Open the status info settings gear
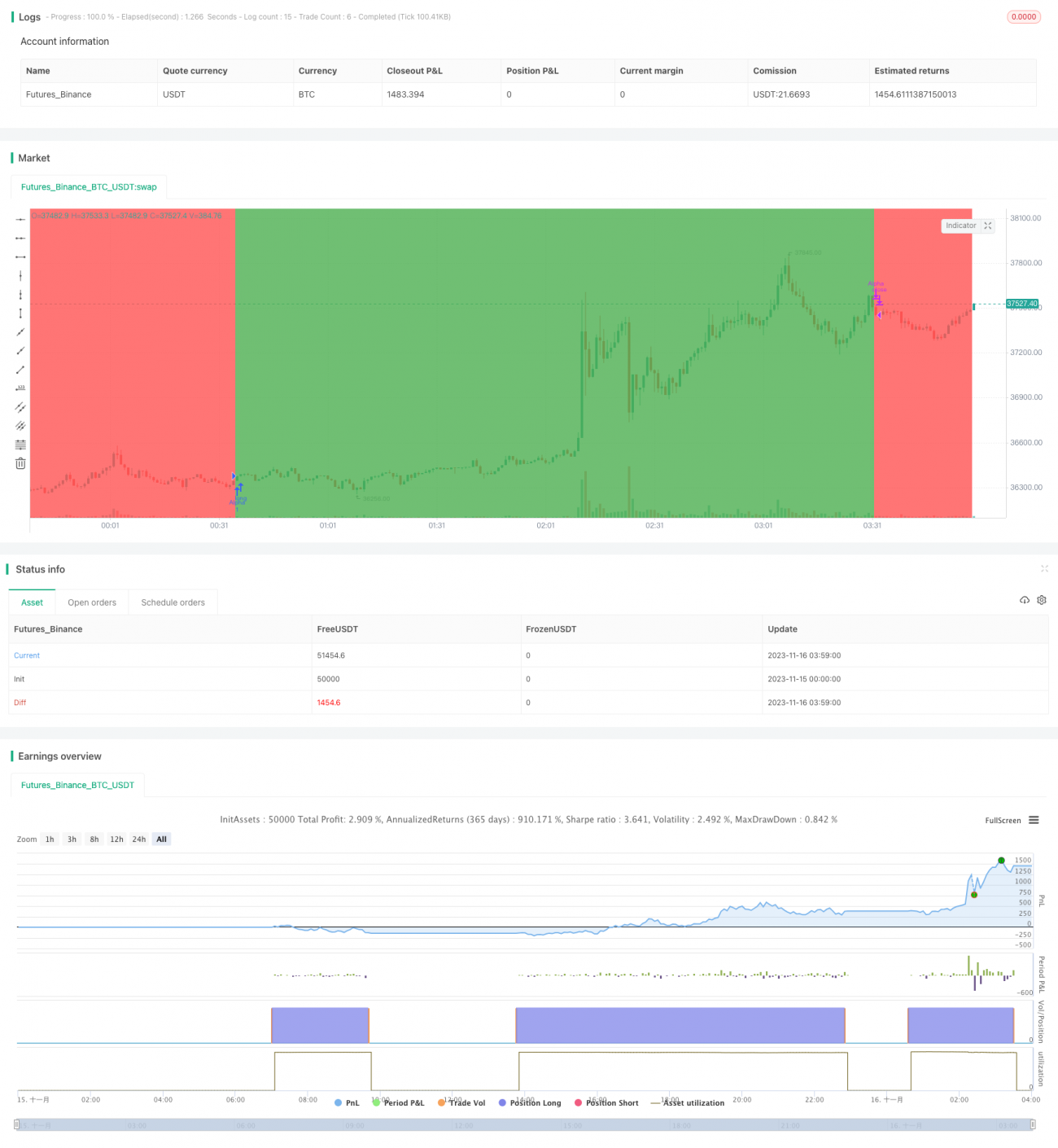 click(x=1041, y=600)
